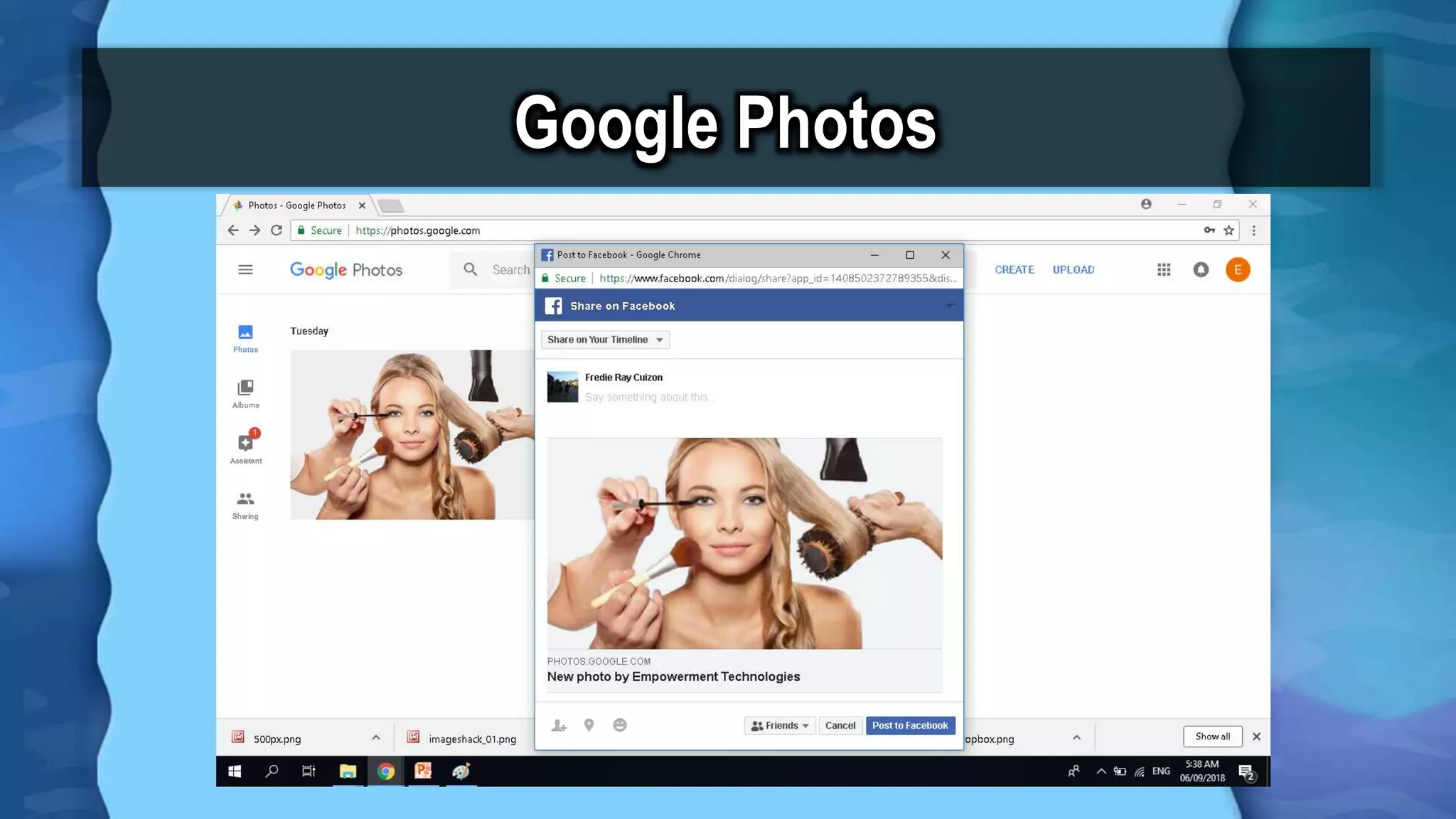Select the Photos - Google Photos tab
Screen dimensions: 1456x819
(x=297, y=205)
